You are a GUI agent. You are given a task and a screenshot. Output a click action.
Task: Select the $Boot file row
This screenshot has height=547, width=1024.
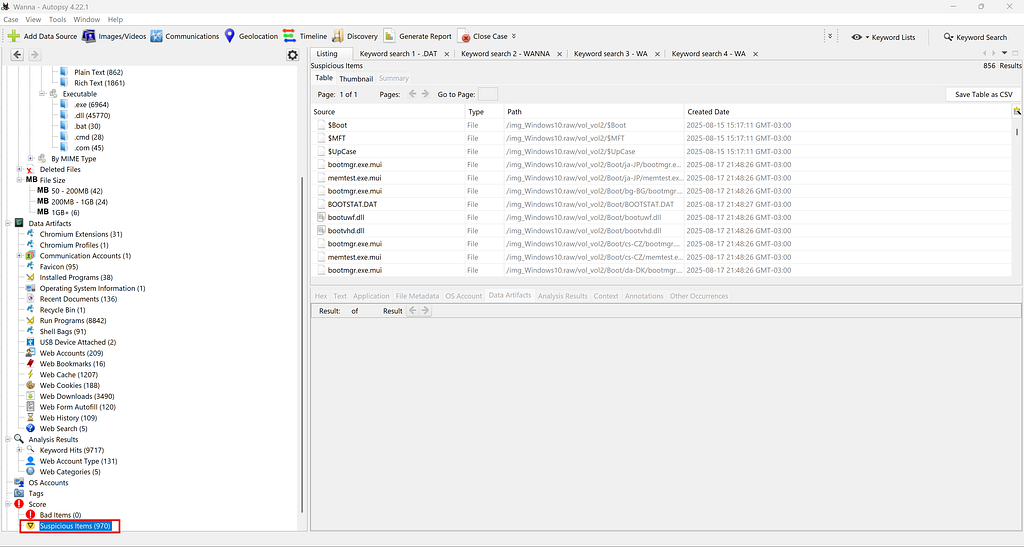point(662,125)
